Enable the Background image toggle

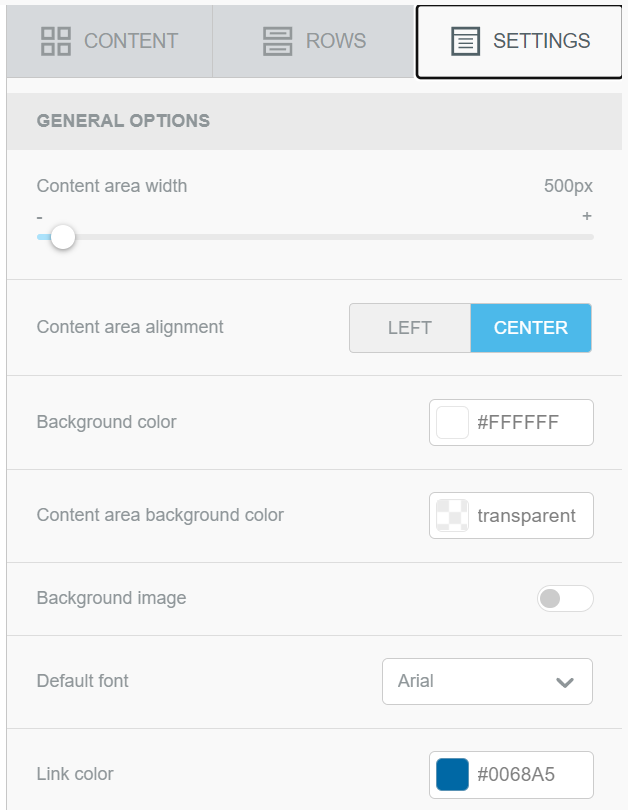coord(565,598)
